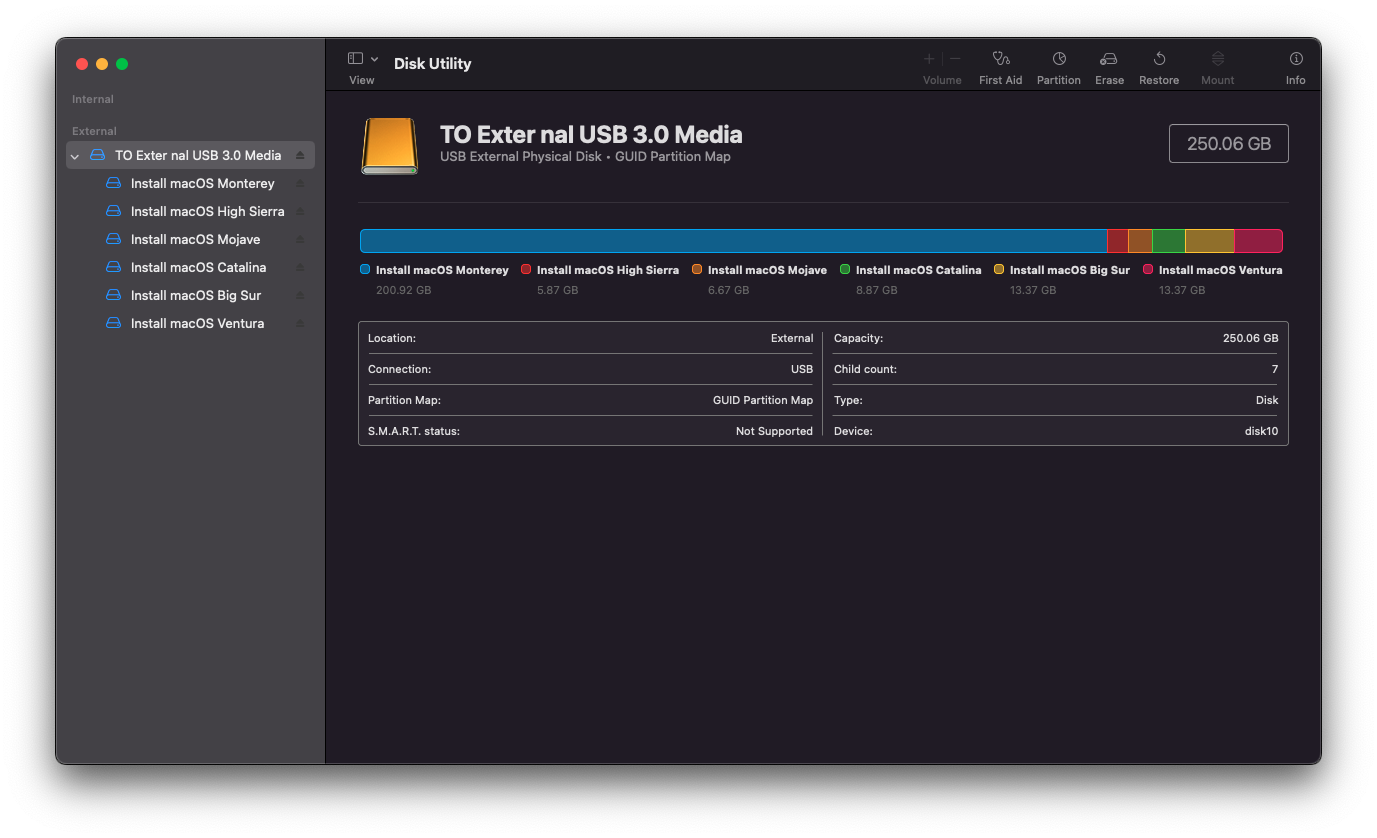Eject the Install macOS Big Sur volume
The width and height of the screenshot is (1377, 838).
[300, 295]
